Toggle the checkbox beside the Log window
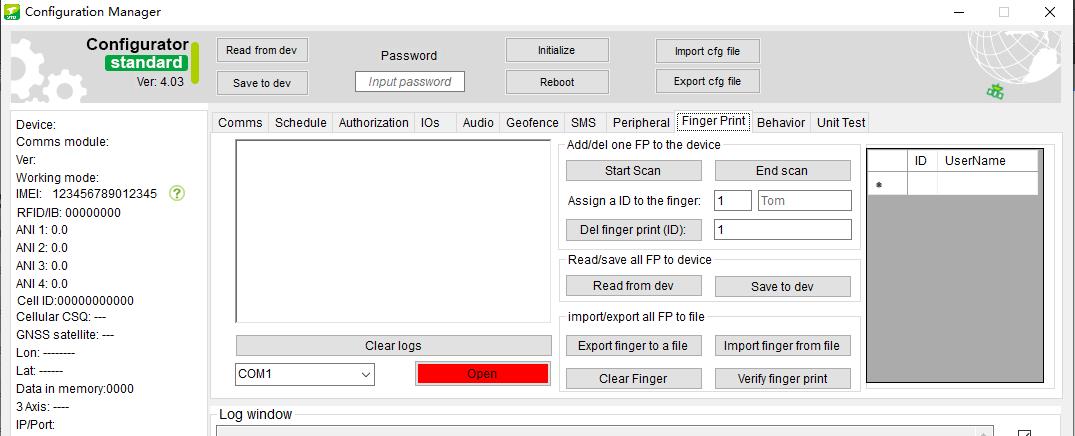Screen dimensions: 1075x436 click(1024, 433)
